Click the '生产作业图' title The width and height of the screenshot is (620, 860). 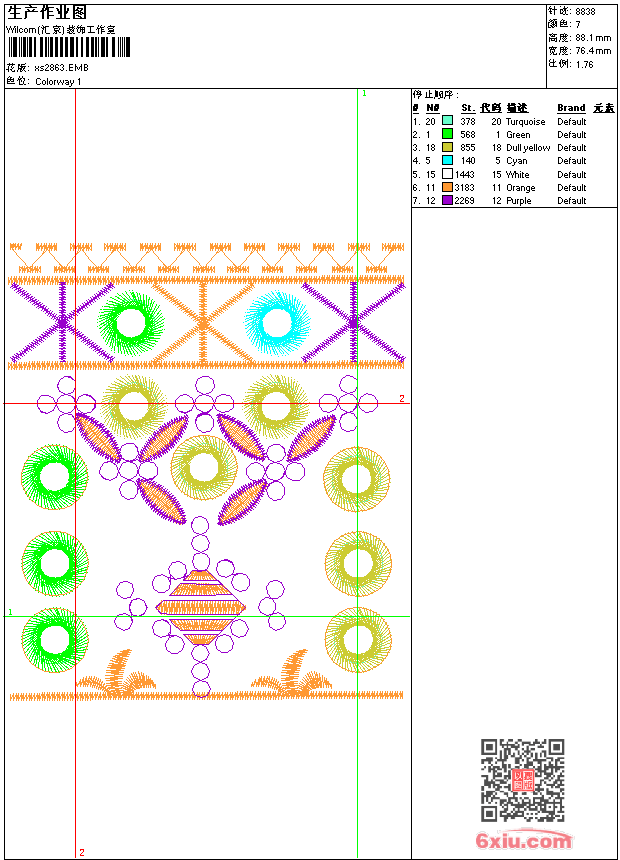[47, 12]
